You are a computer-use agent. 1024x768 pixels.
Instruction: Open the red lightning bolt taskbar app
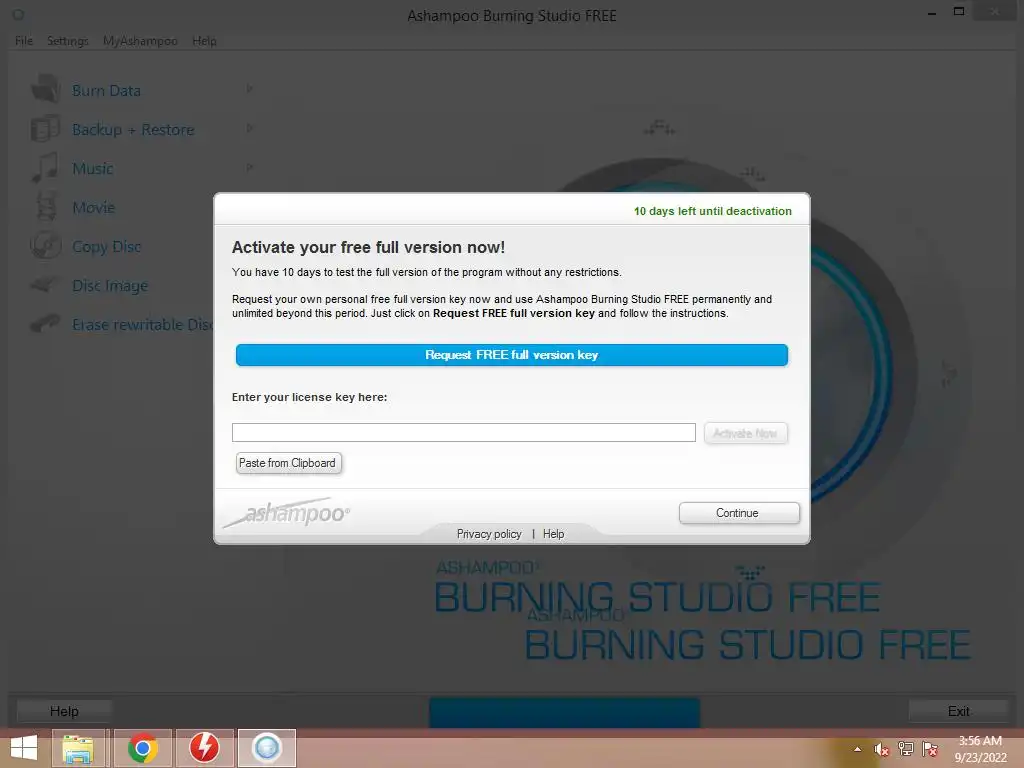[204, 748]
